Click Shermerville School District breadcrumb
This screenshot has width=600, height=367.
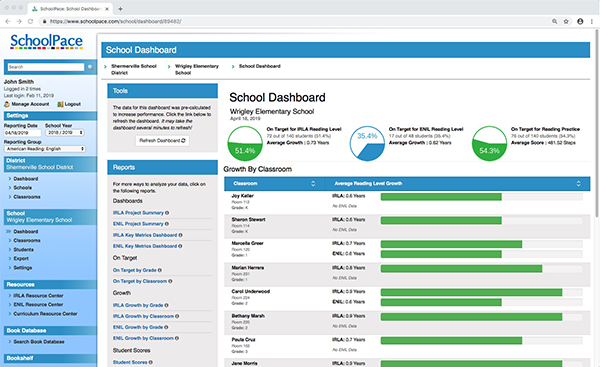(134, 69)
